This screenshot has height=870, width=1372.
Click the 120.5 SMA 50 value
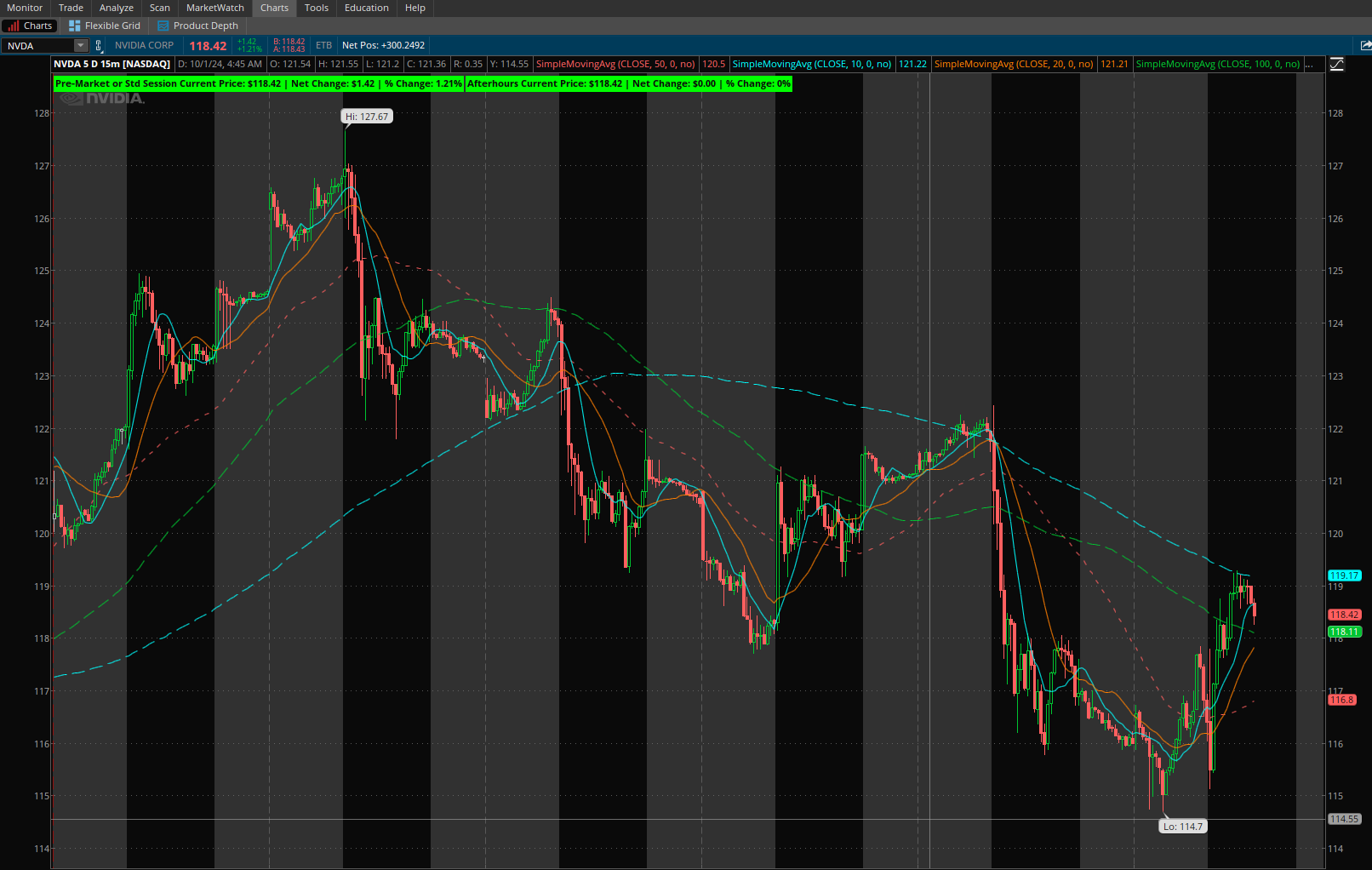tap(713, 64)
